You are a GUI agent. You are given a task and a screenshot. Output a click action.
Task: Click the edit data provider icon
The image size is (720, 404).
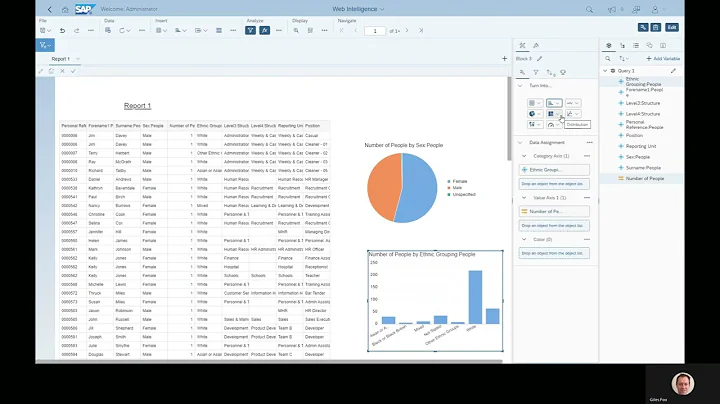(108, 30)
